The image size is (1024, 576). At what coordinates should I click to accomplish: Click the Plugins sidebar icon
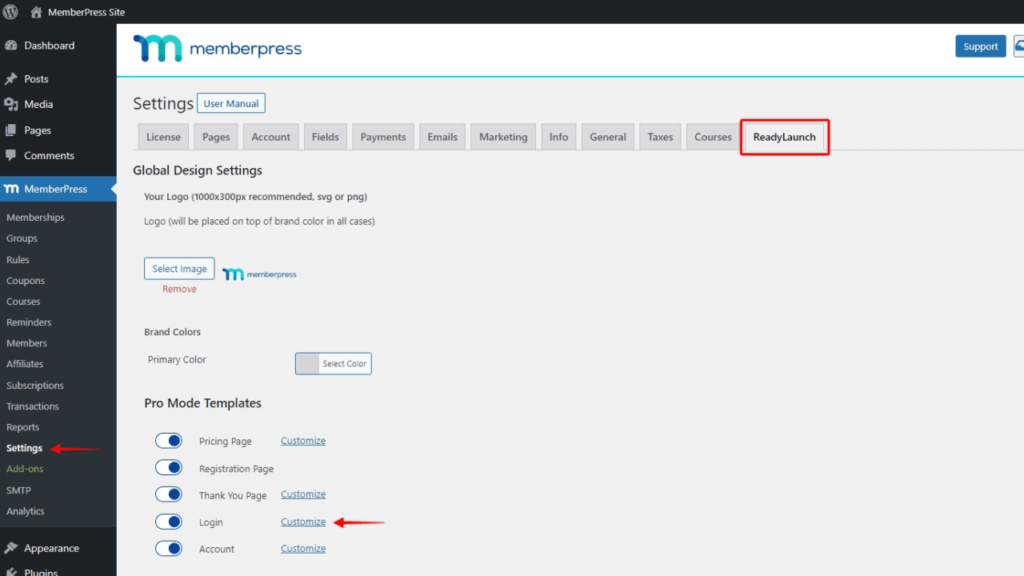pos(12,572)
